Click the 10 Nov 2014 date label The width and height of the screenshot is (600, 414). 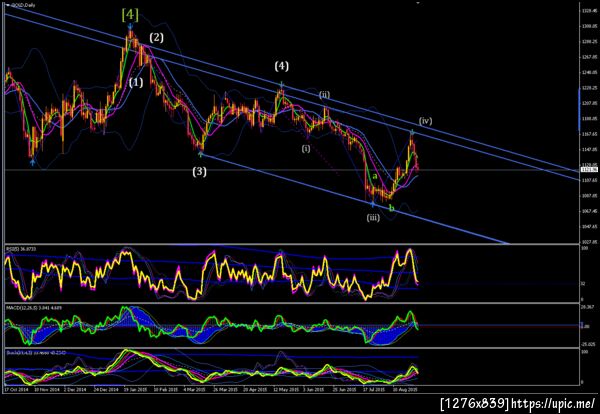pyautogui.click(x=45, y=390)
